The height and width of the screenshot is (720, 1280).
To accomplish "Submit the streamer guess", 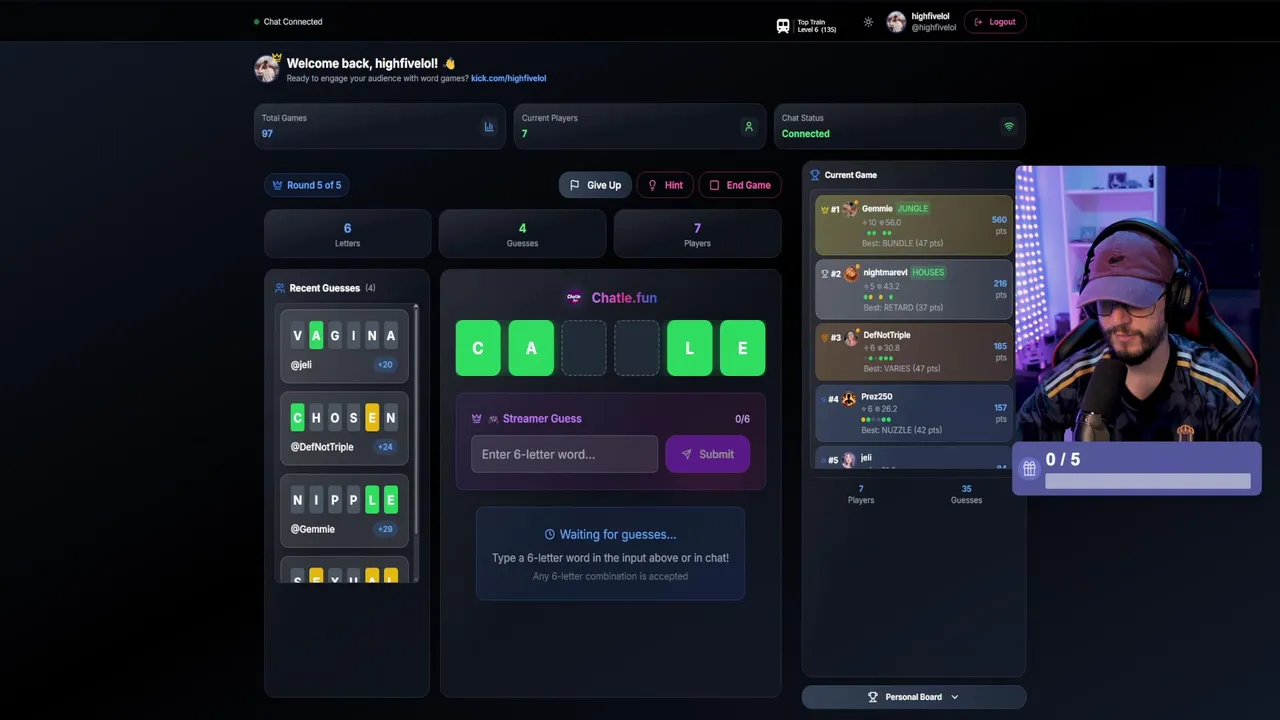I will (707, 454).
